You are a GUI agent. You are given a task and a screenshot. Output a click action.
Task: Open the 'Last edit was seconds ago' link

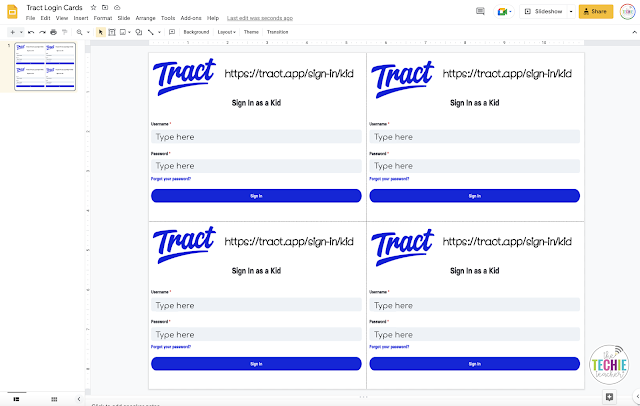click(x=260, y=18)
